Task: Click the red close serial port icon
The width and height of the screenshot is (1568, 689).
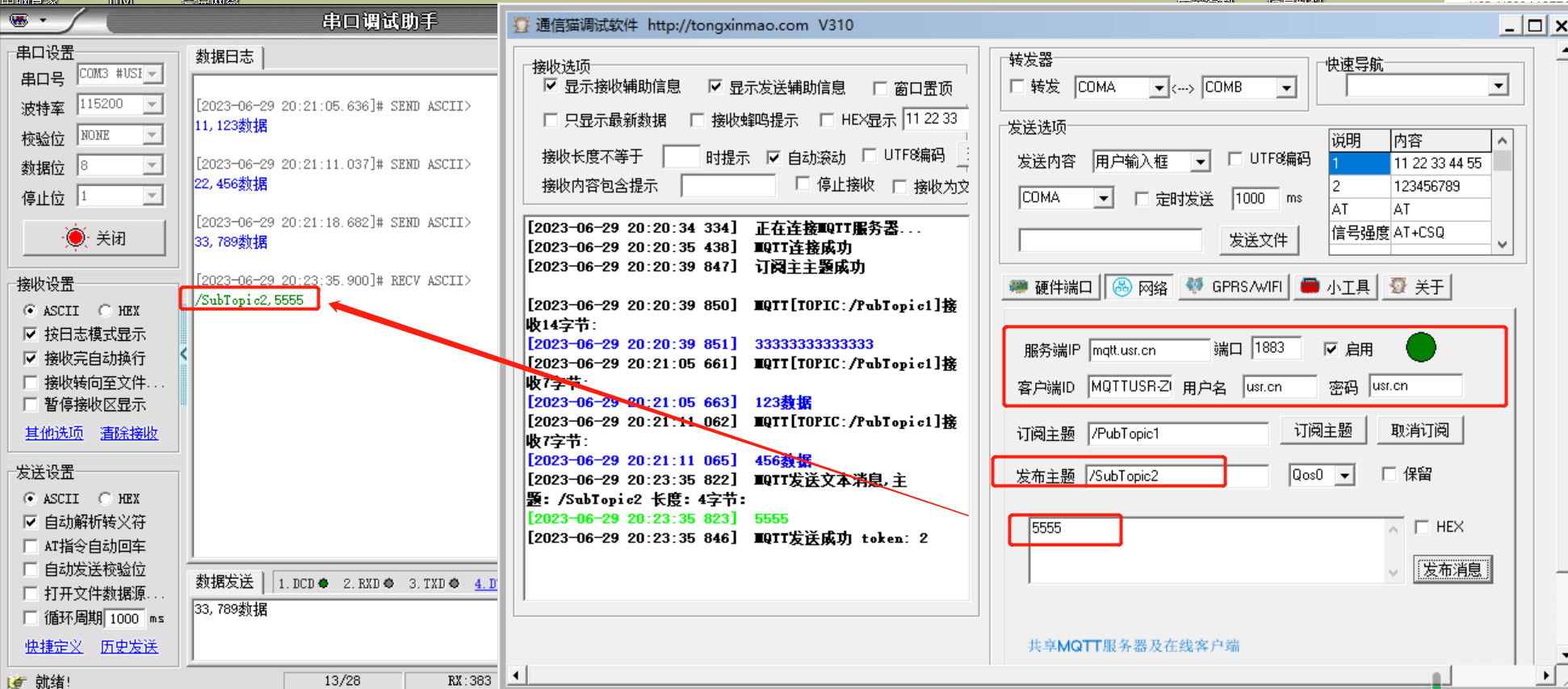Action: click(75, 237)
